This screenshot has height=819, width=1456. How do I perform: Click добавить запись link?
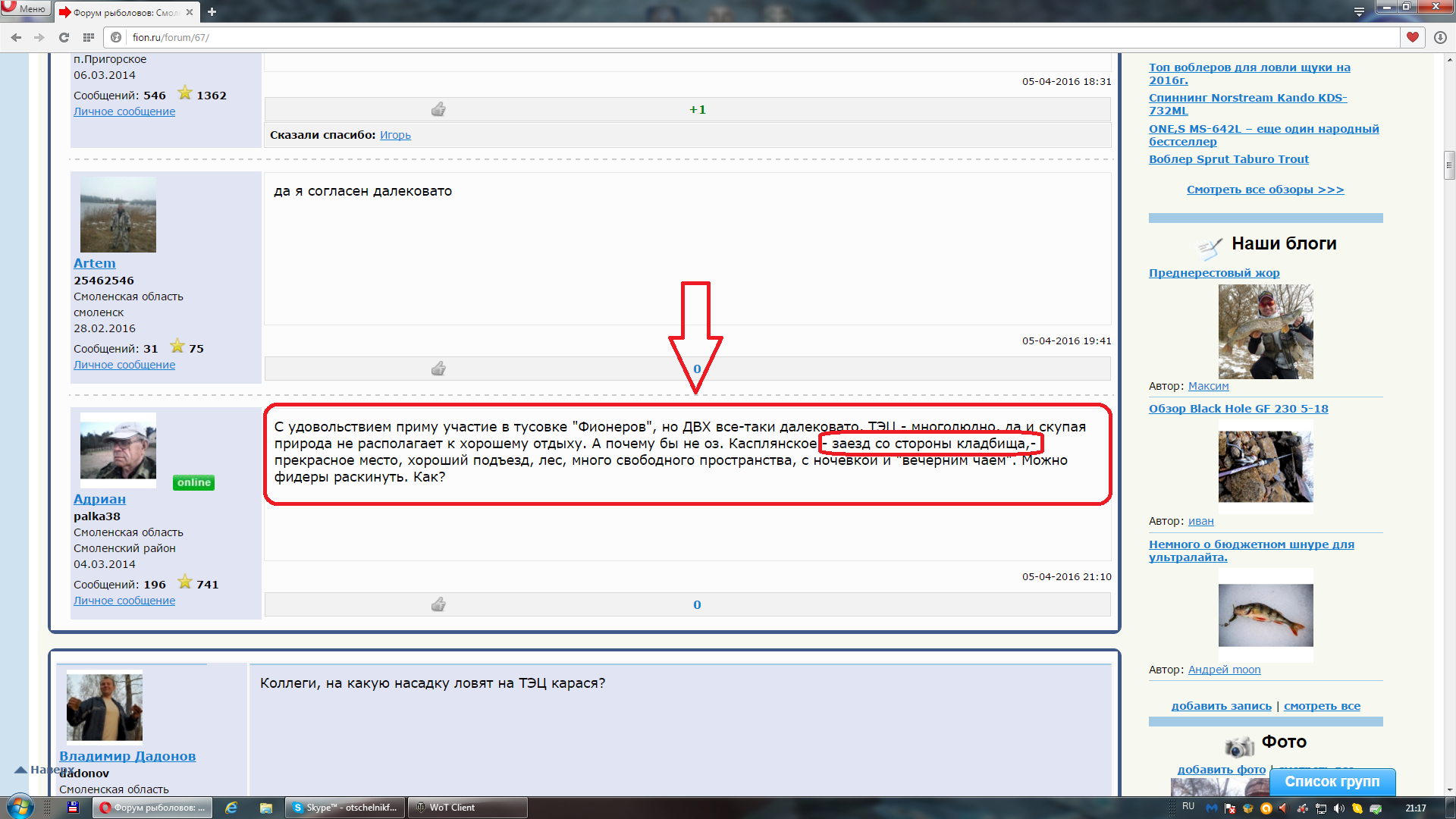coord(1221,706)
